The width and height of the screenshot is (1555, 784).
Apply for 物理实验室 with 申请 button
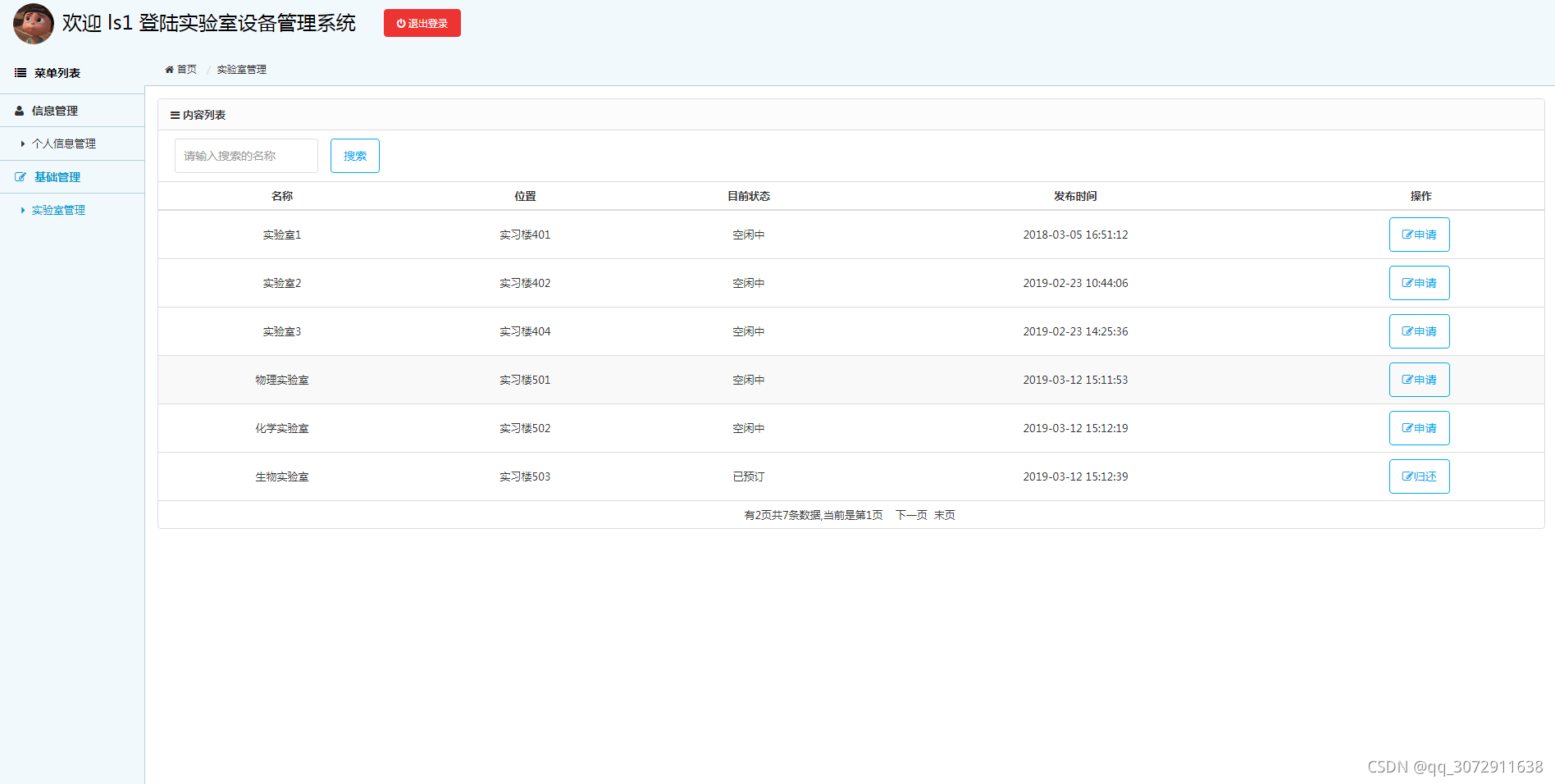pos(1420,380)
